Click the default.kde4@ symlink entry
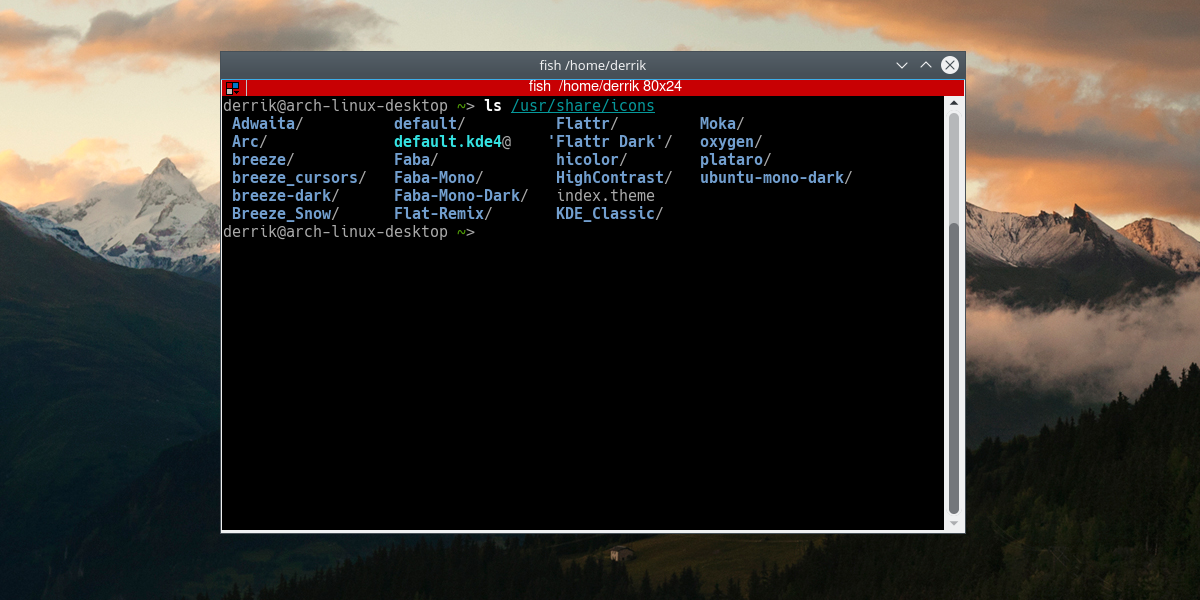This screenshot has width=1200, height=600. [452, 142]
